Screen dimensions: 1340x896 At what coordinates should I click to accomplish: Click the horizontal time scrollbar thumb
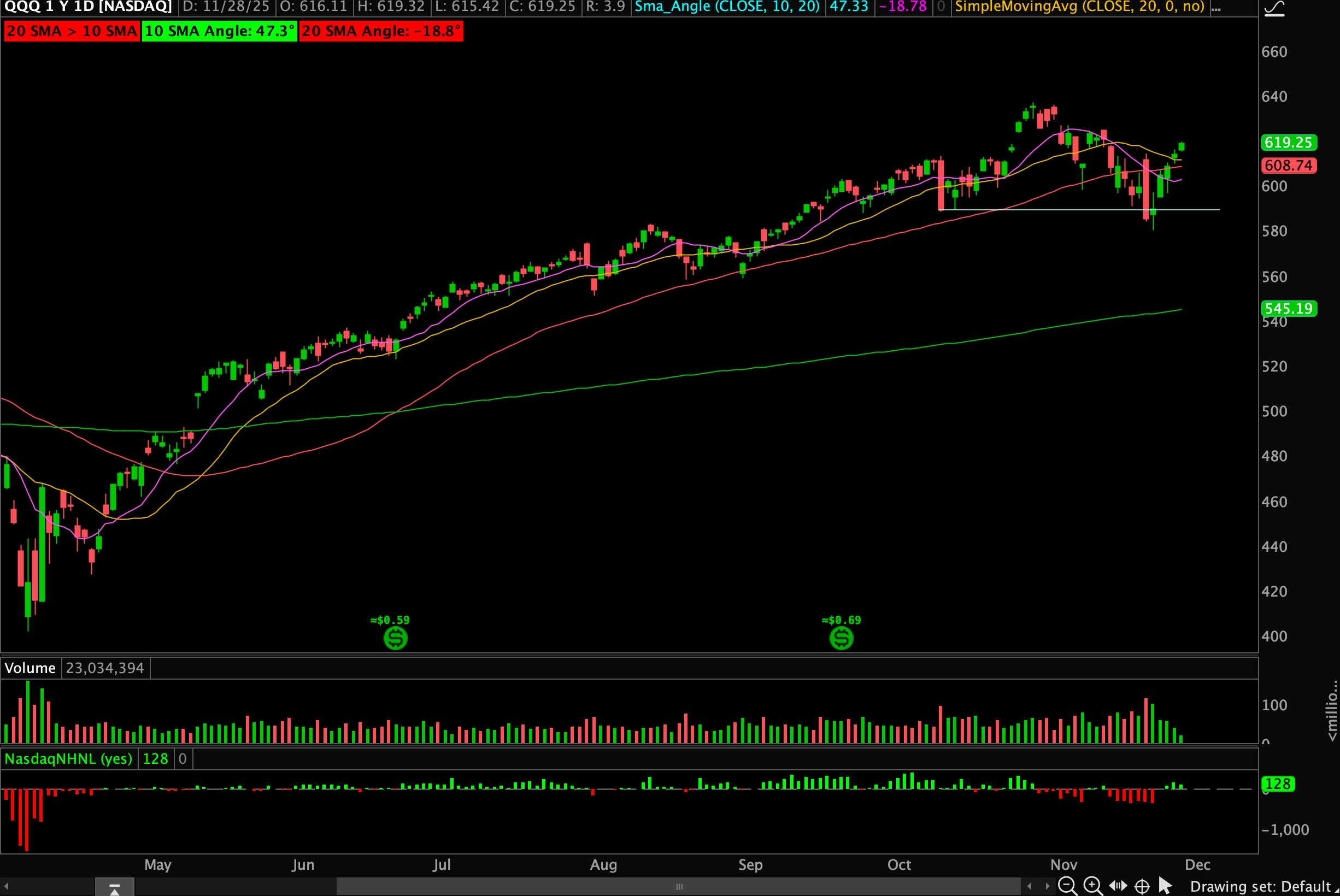coord(678,887)
